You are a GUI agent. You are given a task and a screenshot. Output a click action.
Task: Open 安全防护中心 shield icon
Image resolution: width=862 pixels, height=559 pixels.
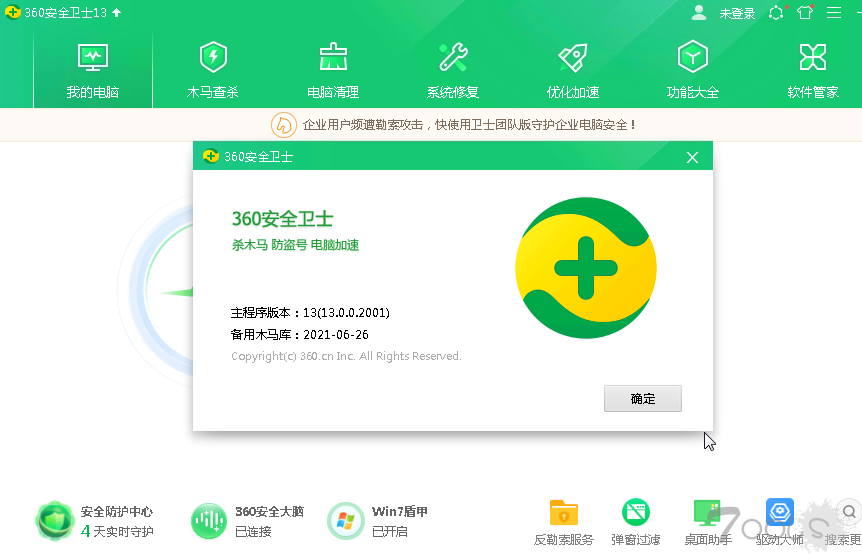click(x=54, y=521)
